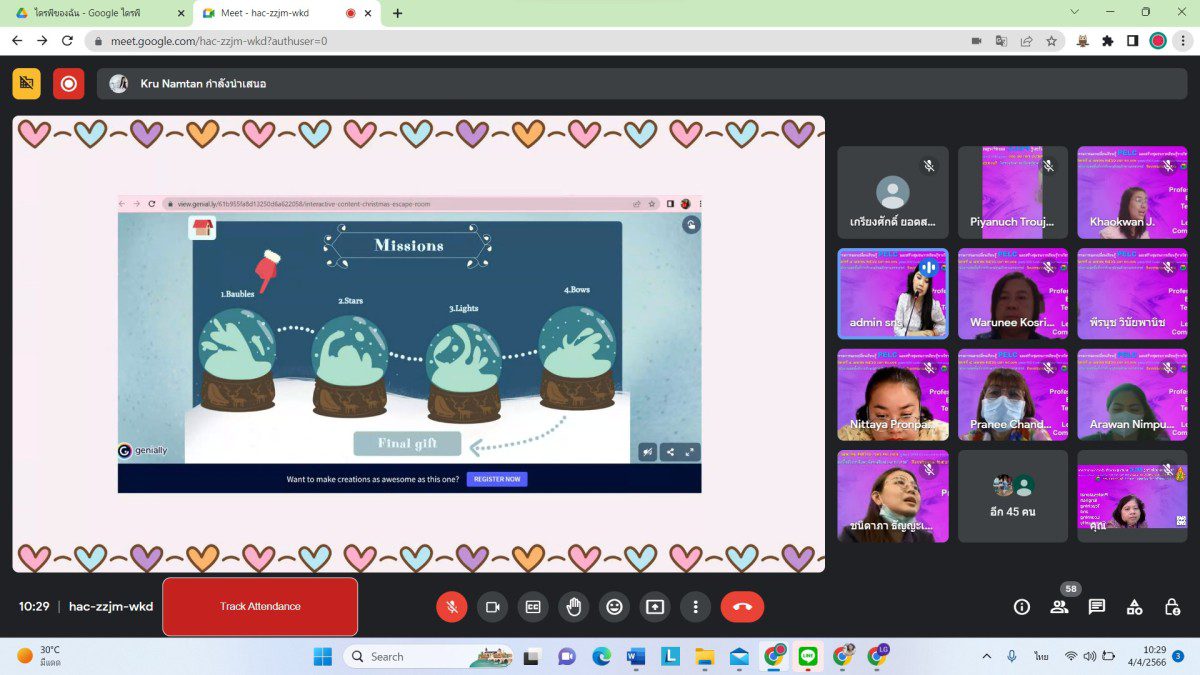Click Final gift button in presentation
This screenshot has height=675, width=1200.
(x=407, y=443)
